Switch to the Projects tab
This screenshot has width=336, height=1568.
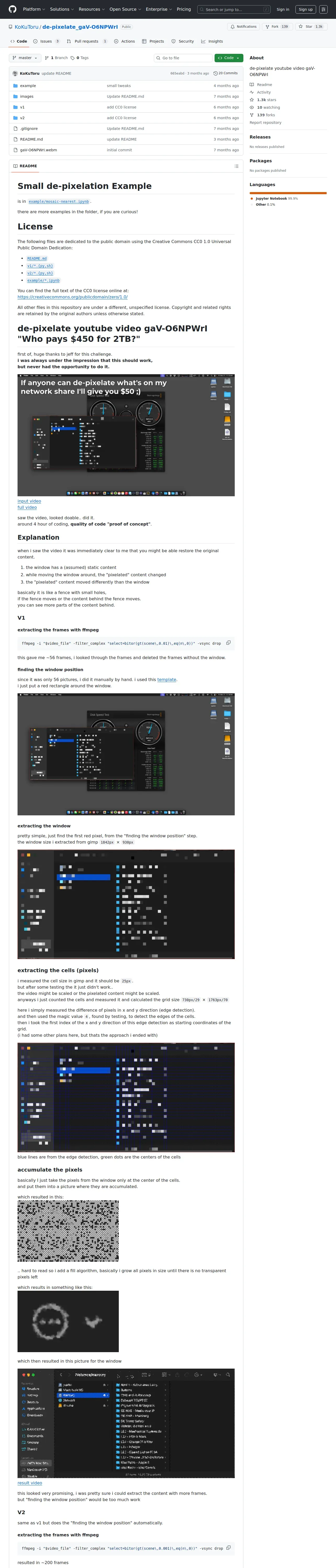(153, 41)
